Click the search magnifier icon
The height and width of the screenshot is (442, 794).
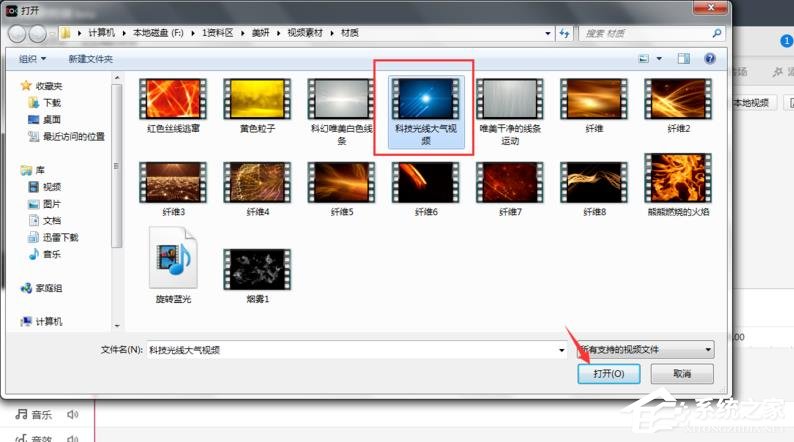click(x=717, y=33)
